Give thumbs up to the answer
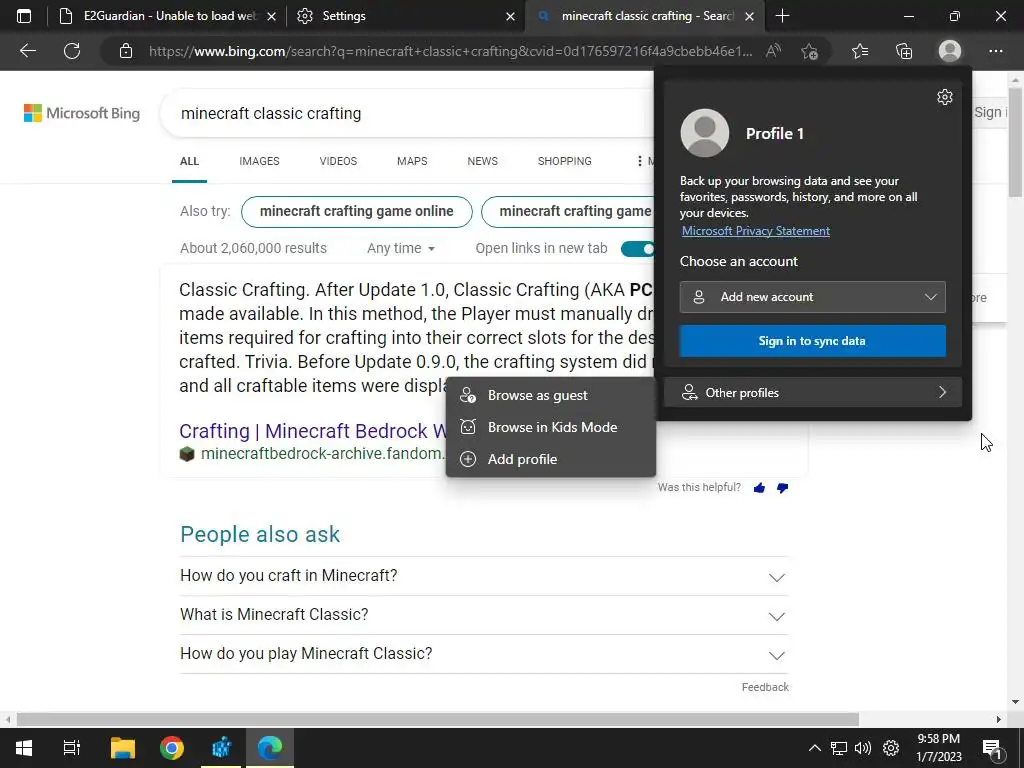 (759, 488)
